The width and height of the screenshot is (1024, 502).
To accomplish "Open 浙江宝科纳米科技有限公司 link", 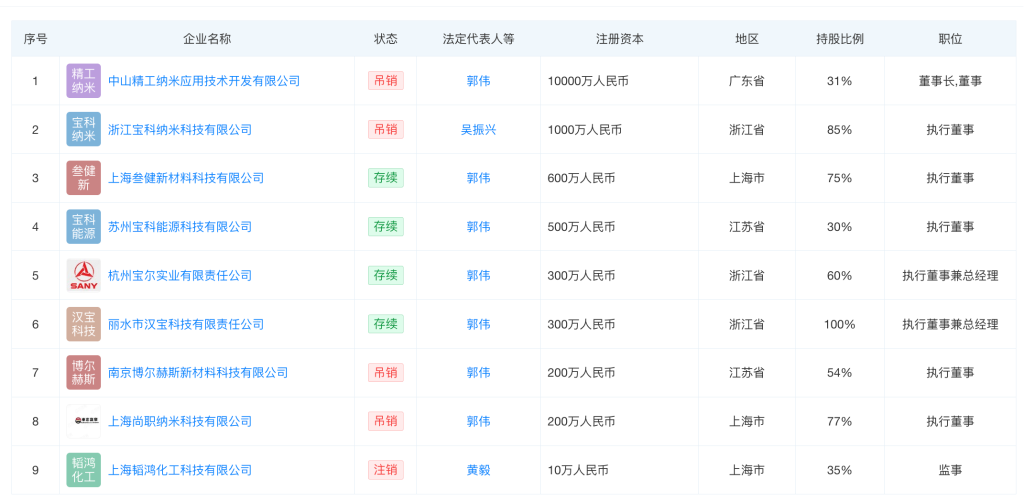I will [180, 129].
